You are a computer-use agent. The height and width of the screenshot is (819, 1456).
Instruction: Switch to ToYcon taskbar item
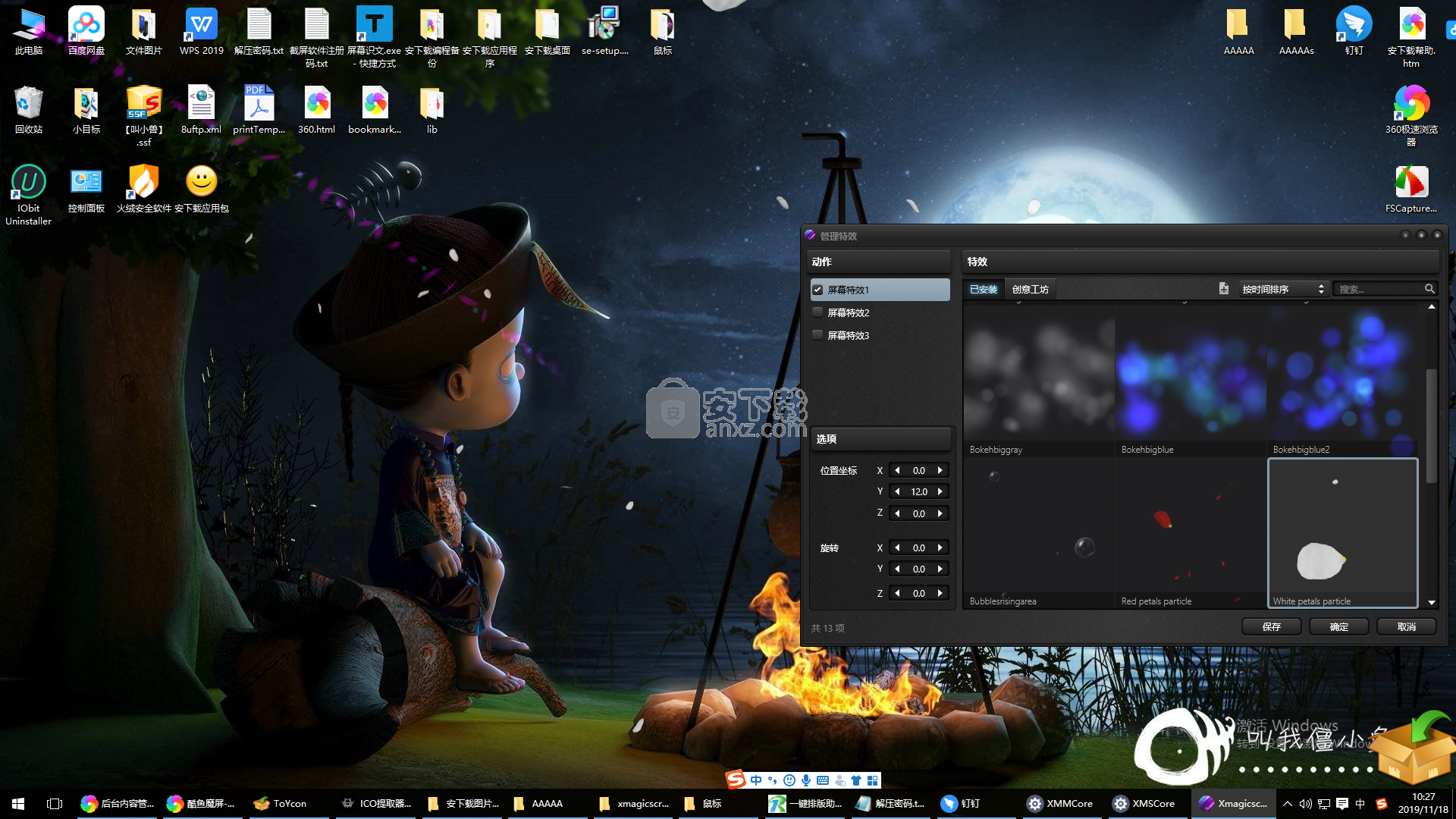click(289, 804)
